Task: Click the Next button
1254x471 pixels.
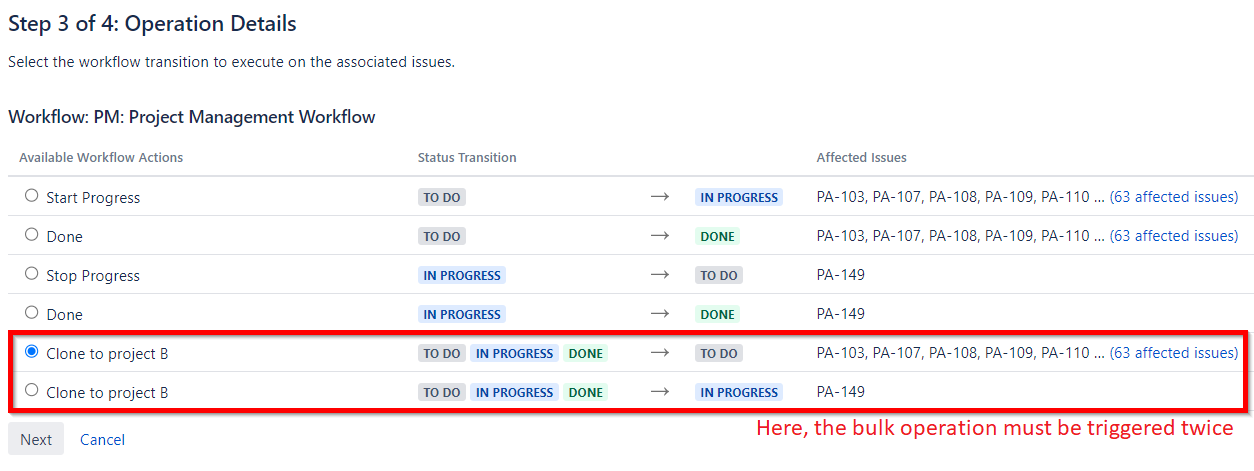Action: (36, 439)
